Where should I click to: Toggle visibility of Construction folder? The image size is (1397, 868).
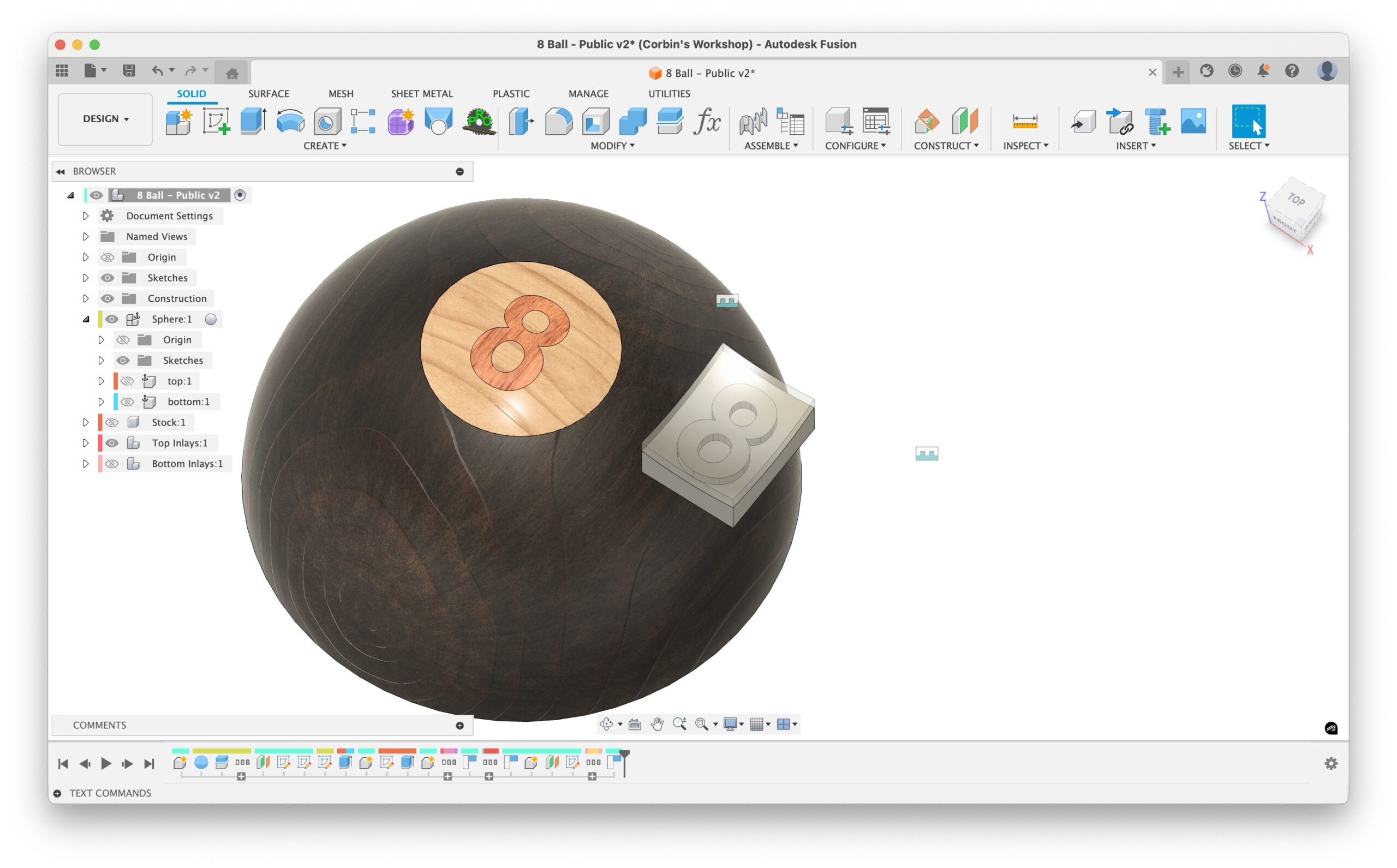pyautogui.click(x=108, y=298)
